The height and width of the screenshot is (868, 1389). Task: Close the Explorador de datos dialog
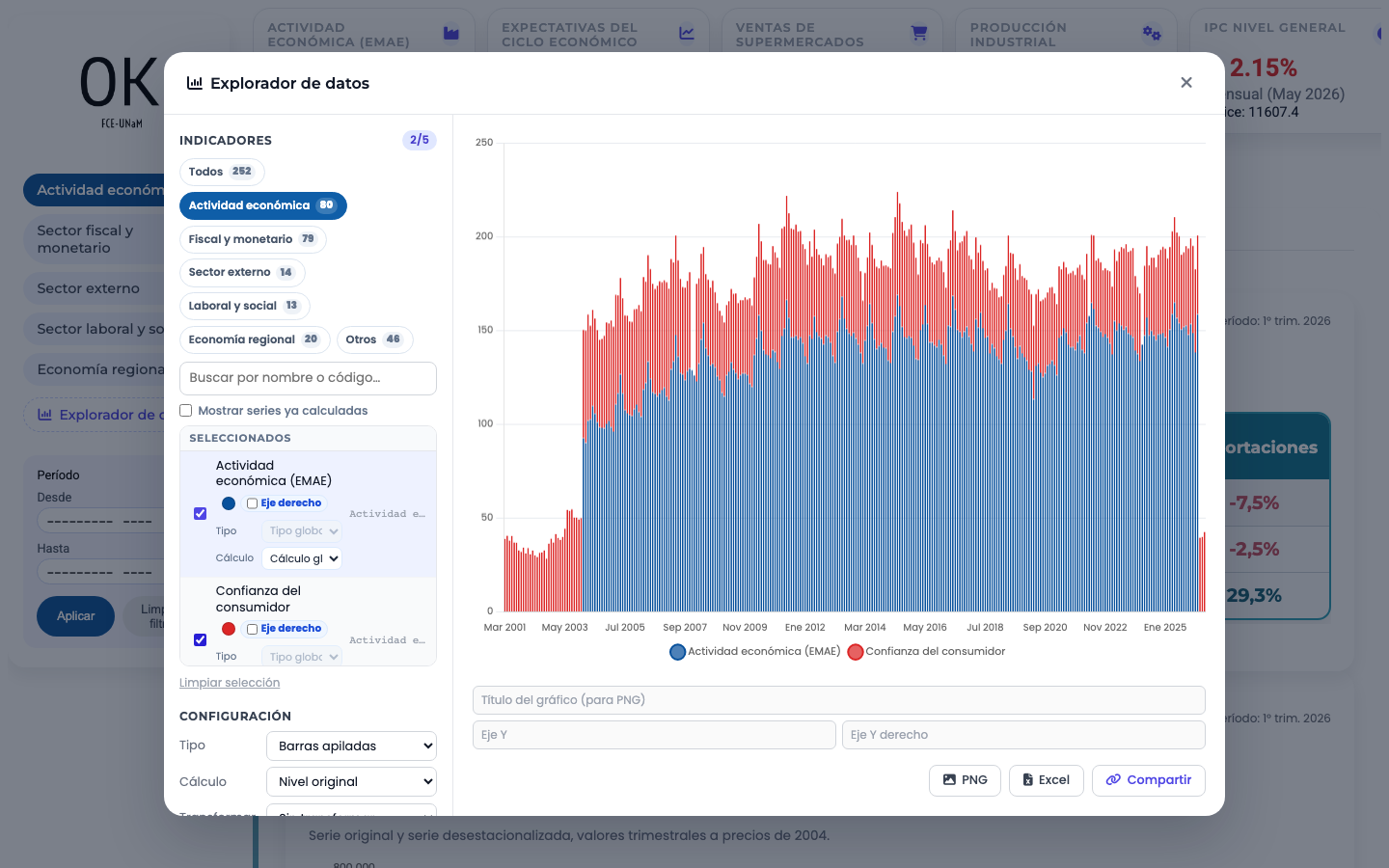point(1186,83)
